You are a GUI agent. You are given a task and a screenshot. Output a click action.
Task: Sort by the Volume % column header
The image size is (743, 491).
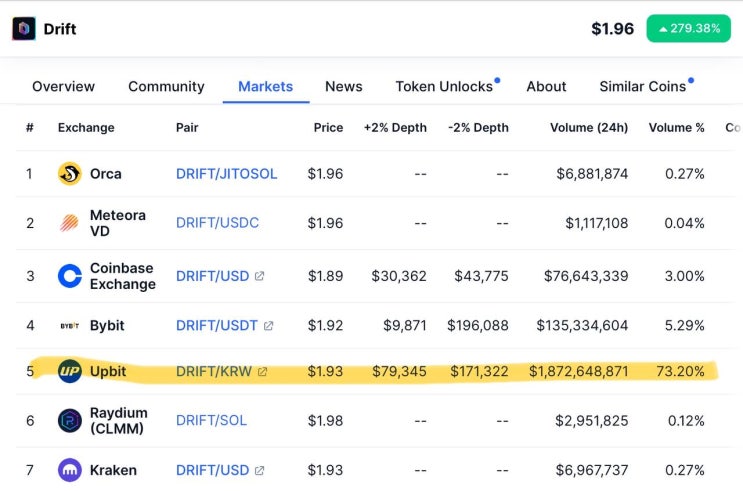(677, 127)
